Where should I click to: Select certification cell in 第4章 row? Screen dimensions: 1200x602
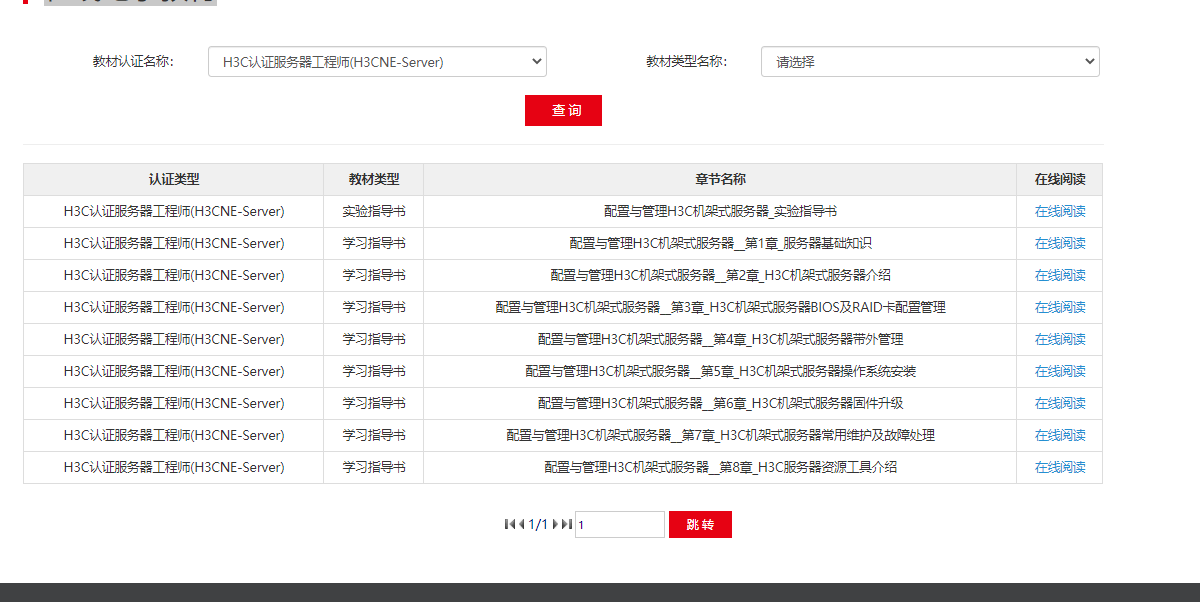click(x=174, y=339)
